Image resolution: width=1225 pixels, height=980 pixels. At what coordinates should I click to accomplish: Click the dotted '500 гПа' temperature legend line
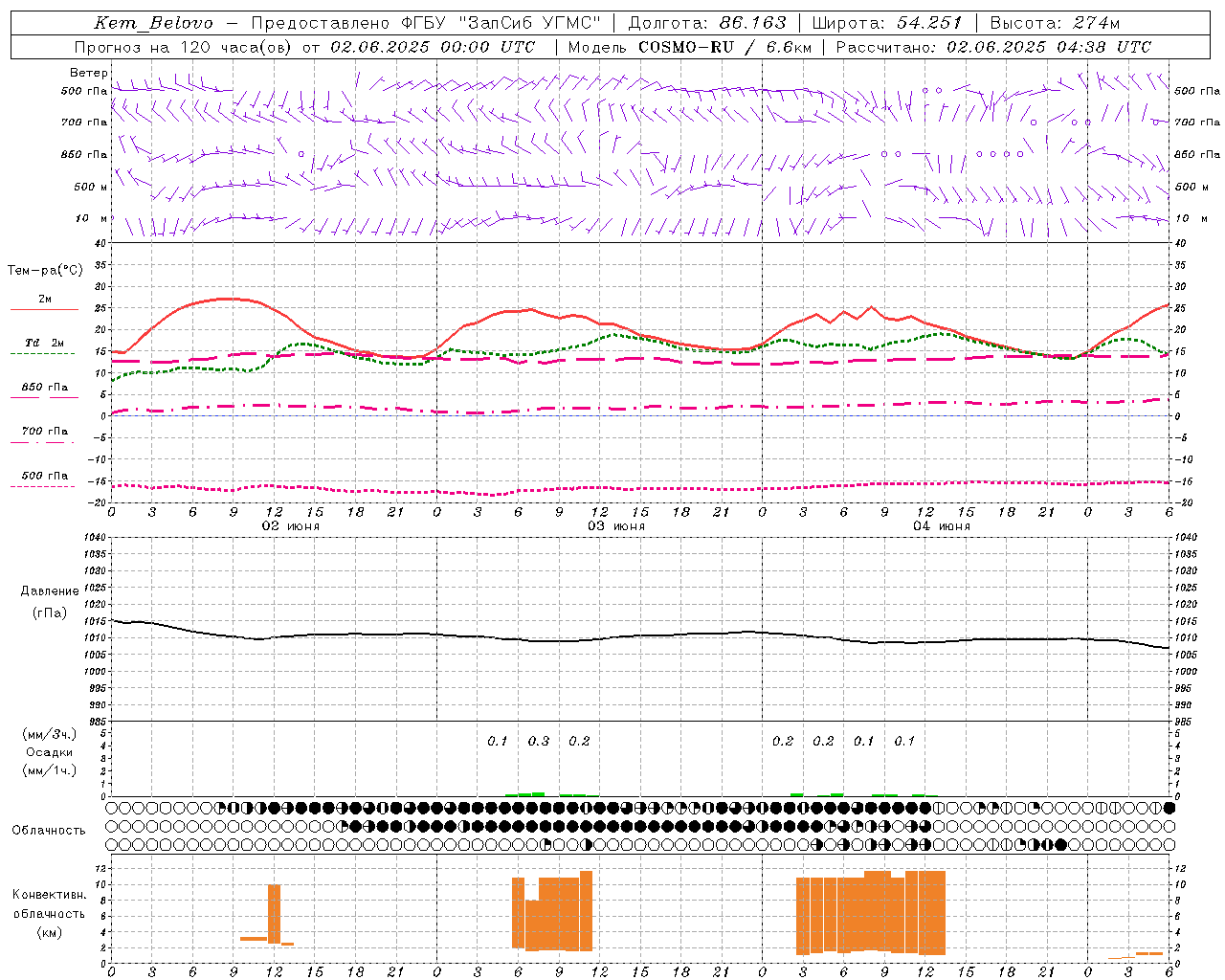point(44,486)
